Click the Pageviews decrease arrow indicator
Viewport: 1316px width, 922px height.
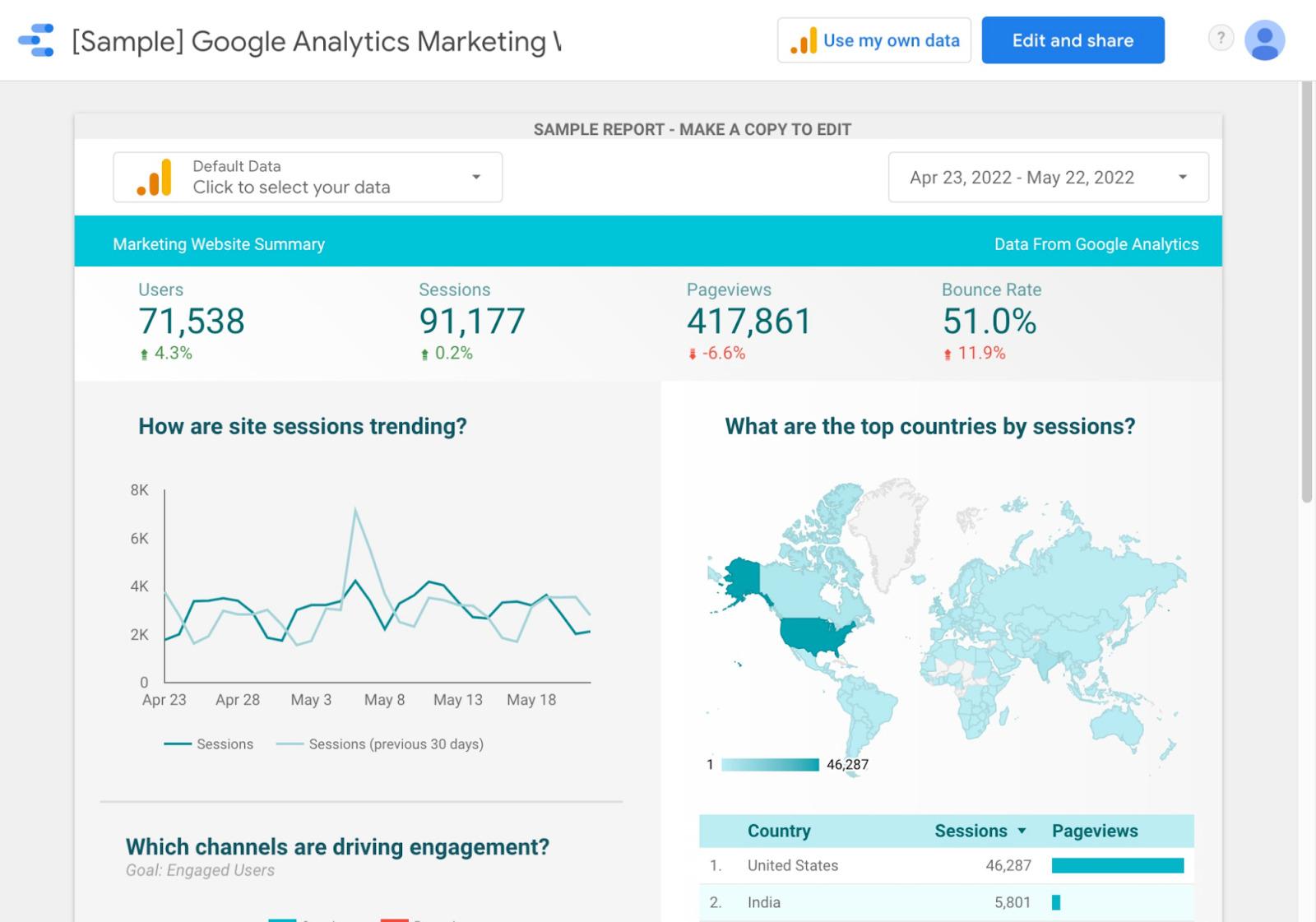coord(693,354)
